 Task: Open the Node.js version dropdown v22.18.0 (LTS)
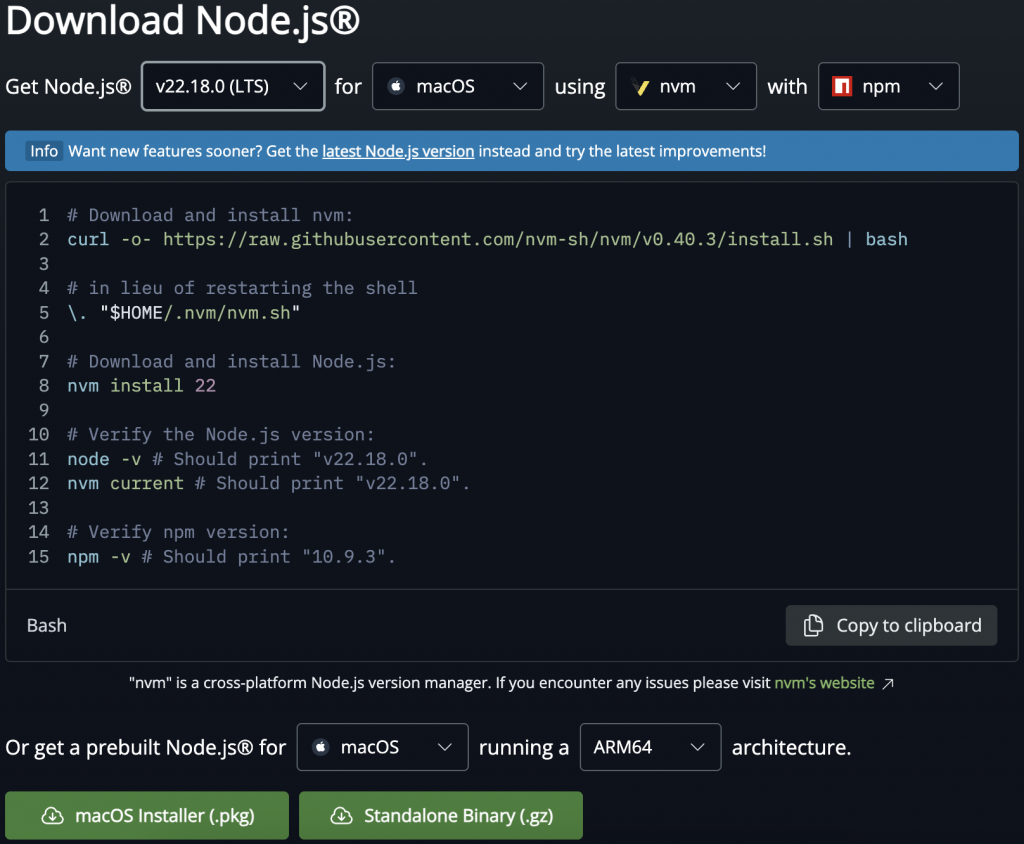click(233, 86)
